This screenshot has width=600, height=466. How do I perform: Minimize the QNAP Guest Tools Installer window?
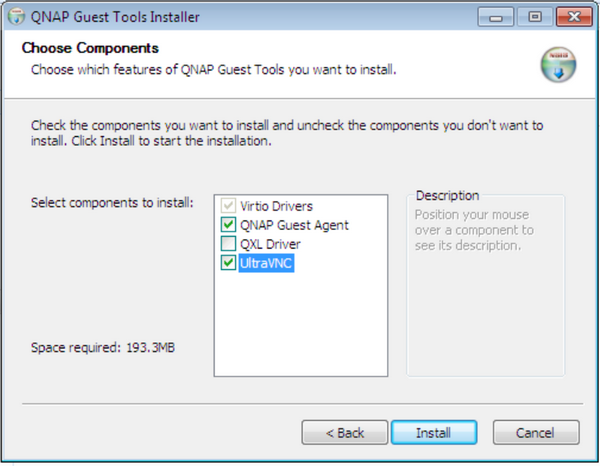click(x=496, y=17)
